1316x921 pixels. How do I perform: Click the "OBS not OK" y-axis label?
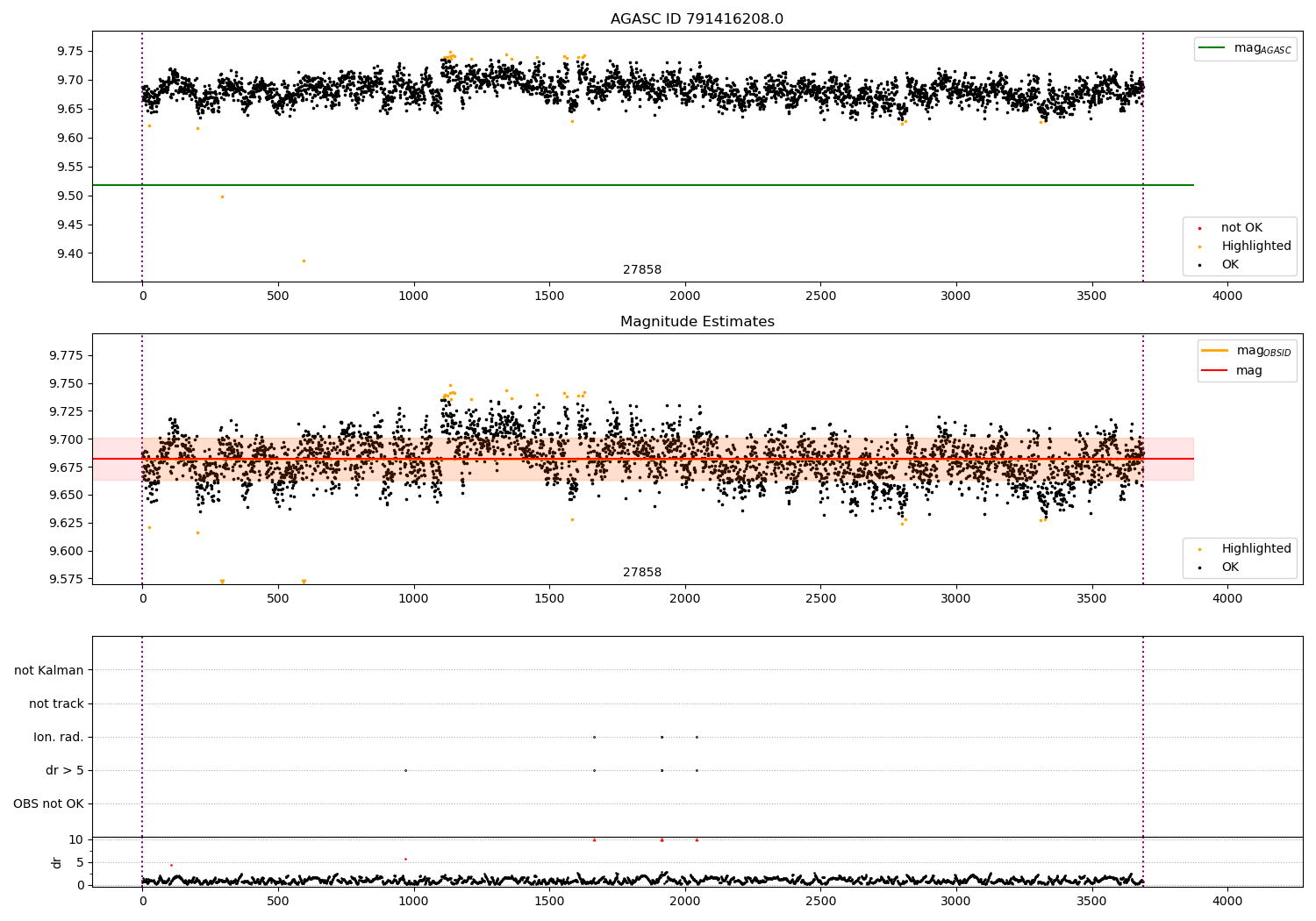click(48, 804)
